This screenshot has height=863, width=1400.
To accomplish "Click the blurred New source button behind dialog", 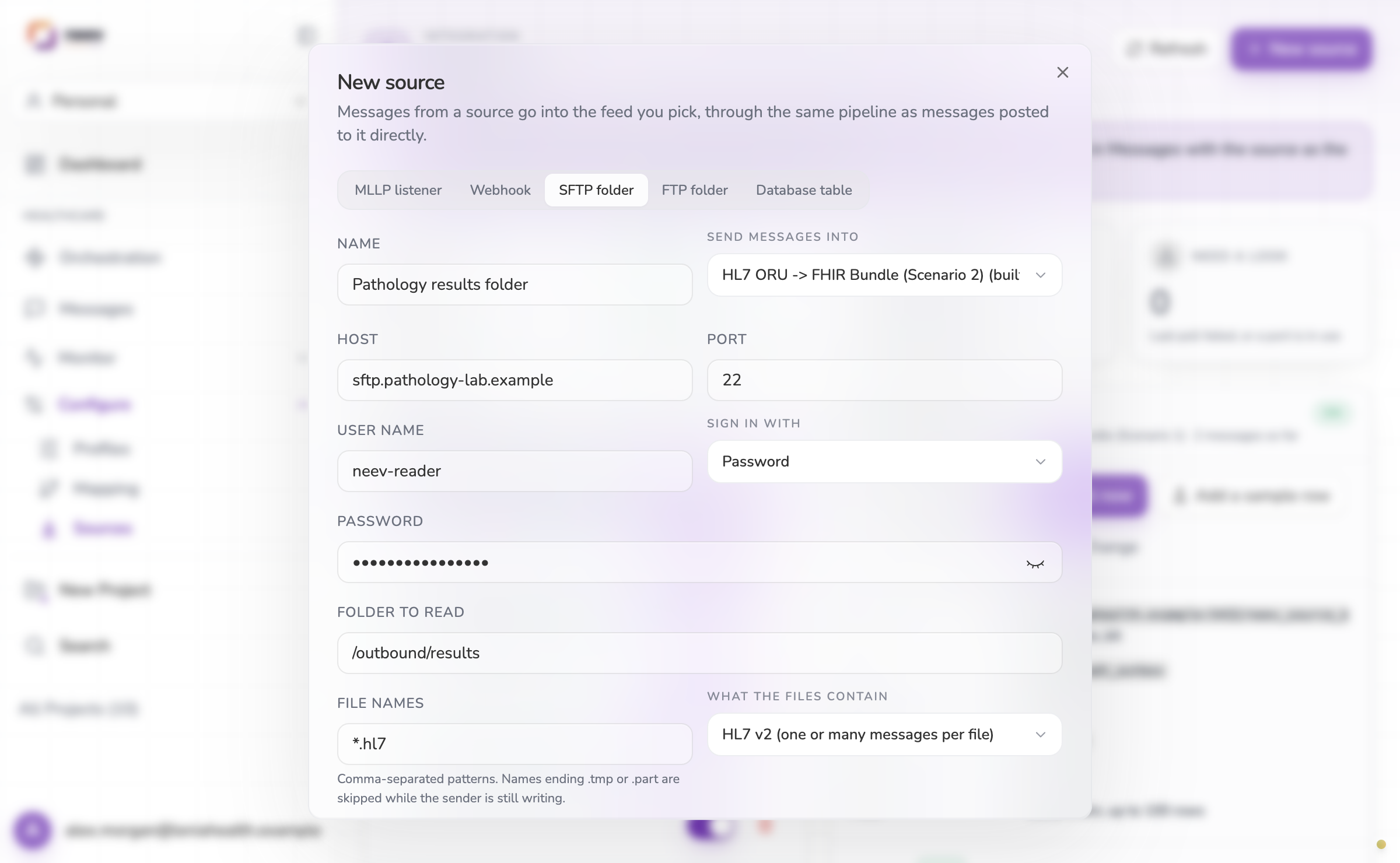I will [1301, 49].
